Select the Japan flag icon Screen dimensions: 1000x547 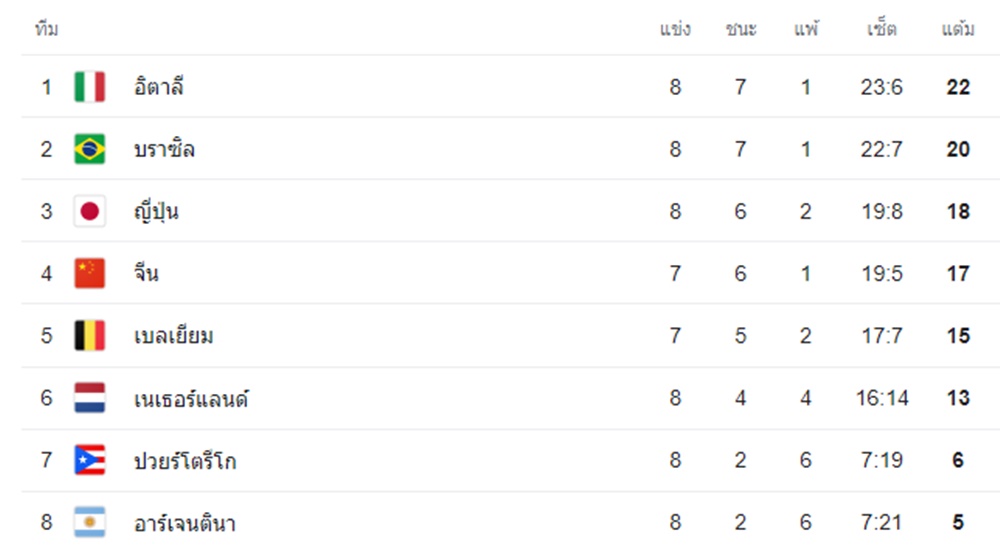point(89,211)
